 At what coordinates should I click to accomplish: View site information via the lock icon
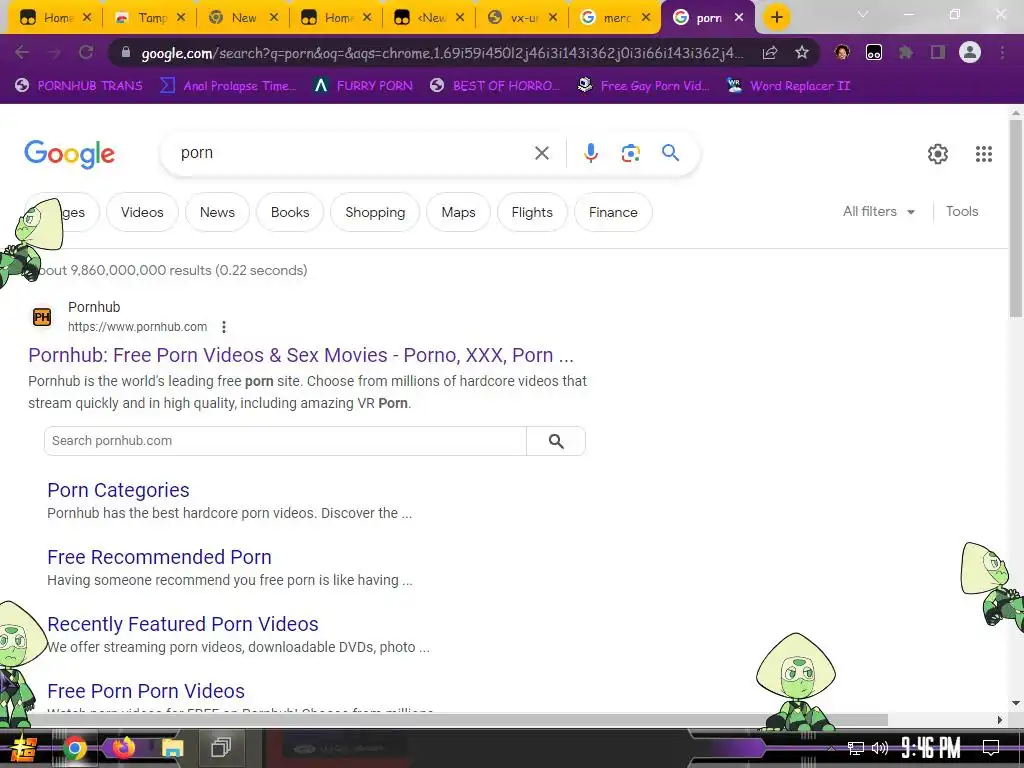(x=126, y=53)
